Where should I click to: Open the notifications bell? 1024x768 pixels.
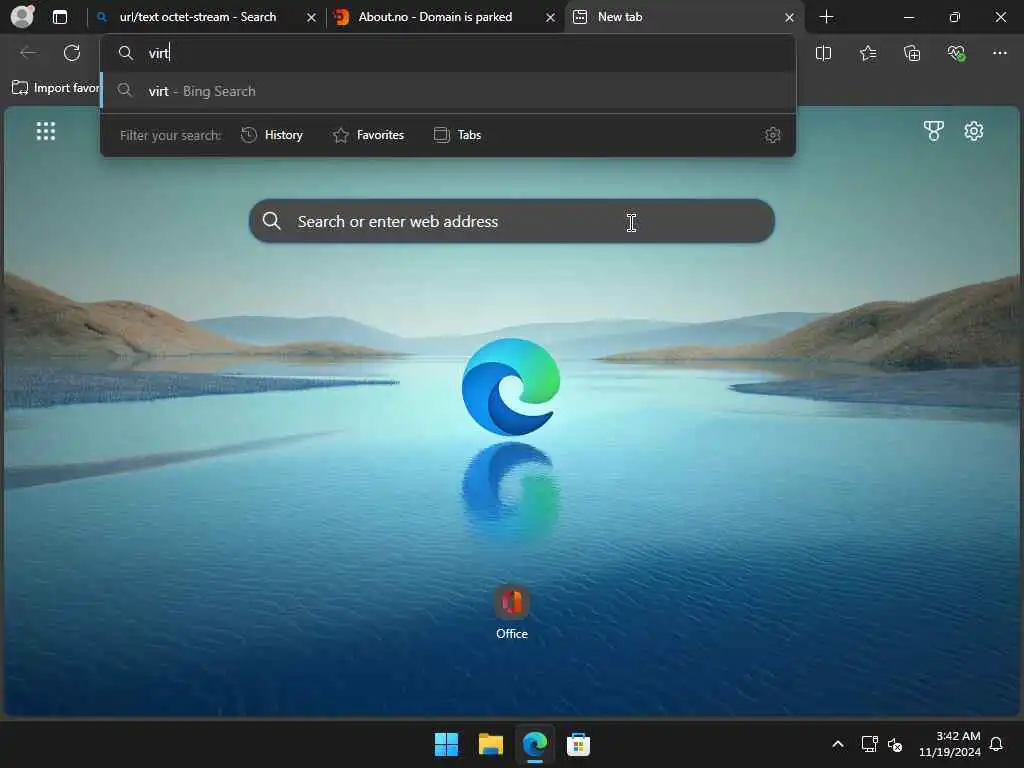click(997, 744)
